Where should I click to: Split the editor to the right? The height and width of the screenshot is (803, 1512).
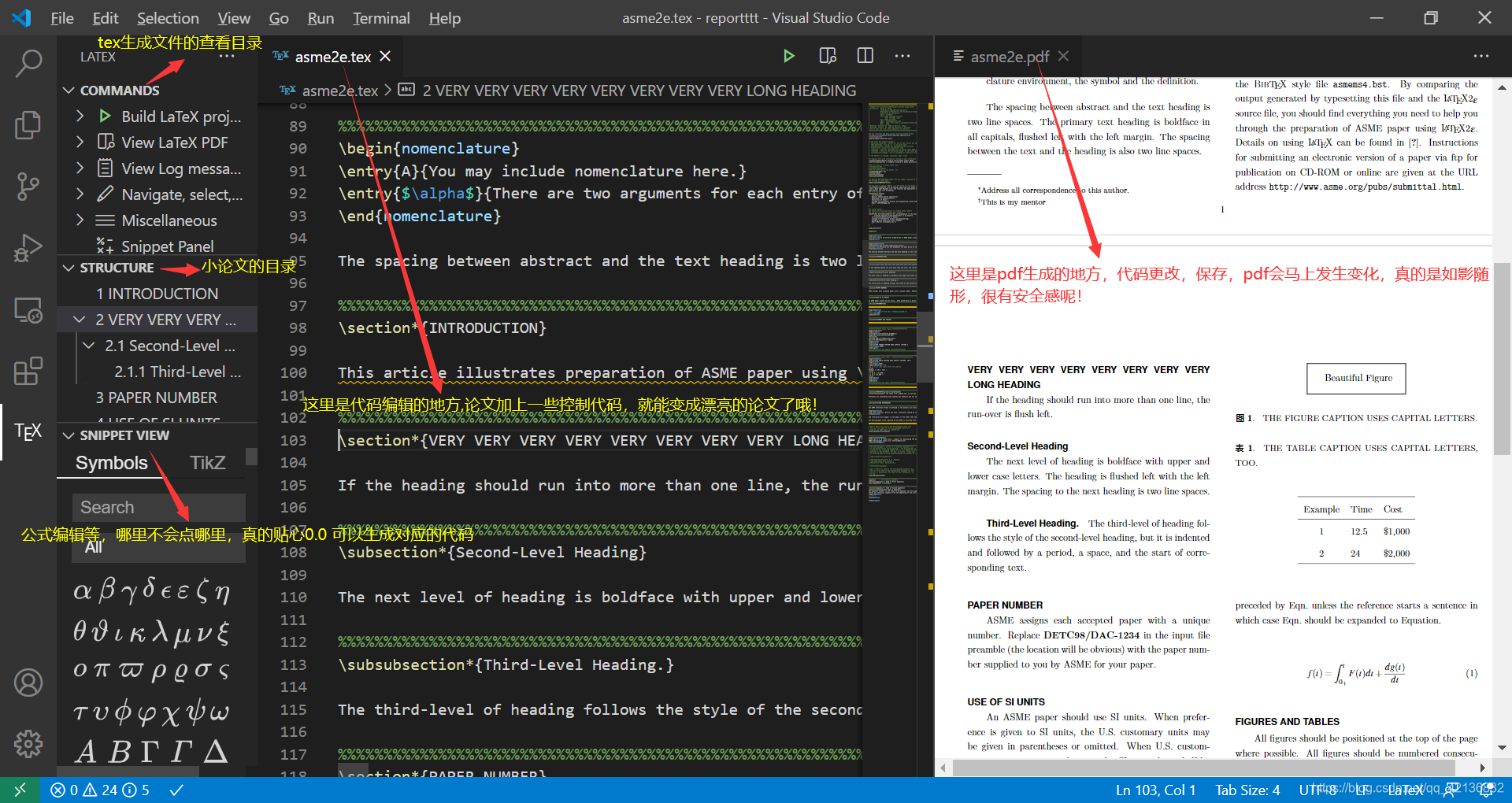(x=865, y=56)
